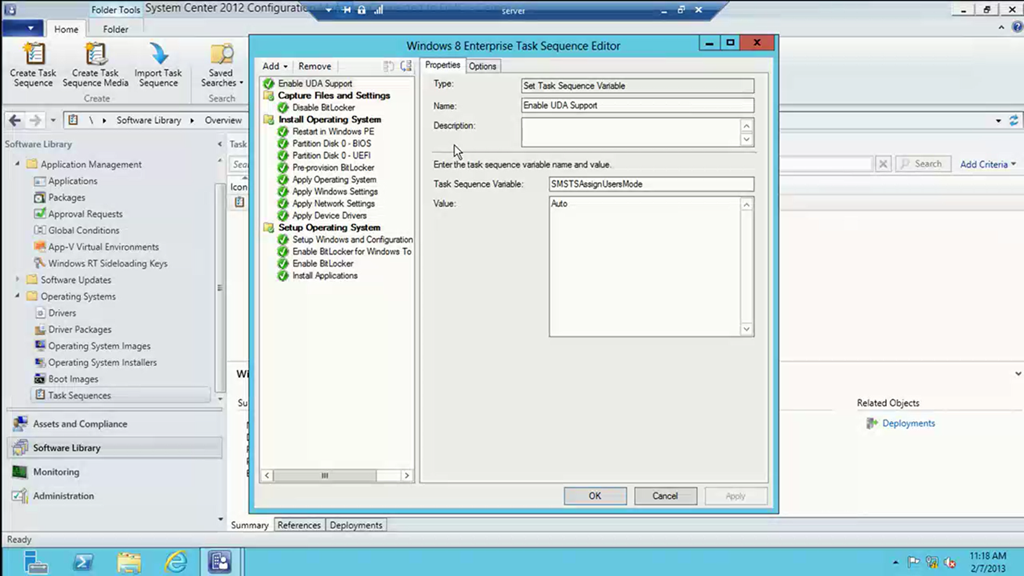1024x576 pixels.
Task: Click the Task Sequence Variable field
Action: point(651,185)
